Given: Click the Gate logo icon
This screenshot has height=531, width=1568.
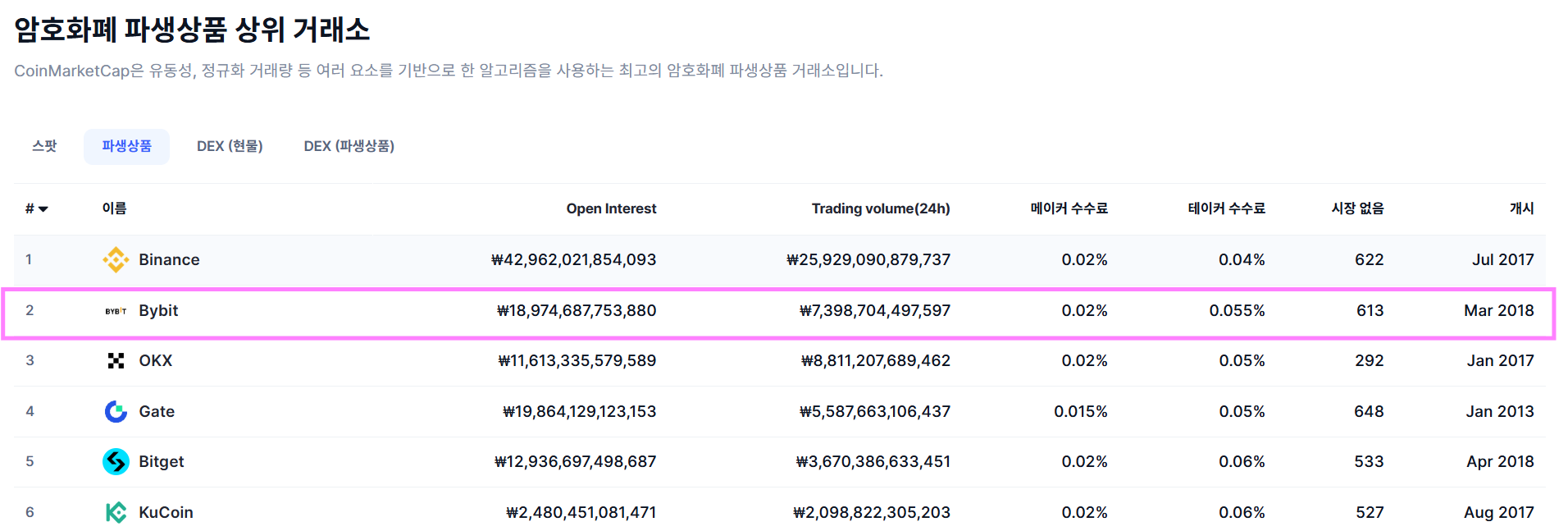Looking at the screenshot, I should coord(116,411).
